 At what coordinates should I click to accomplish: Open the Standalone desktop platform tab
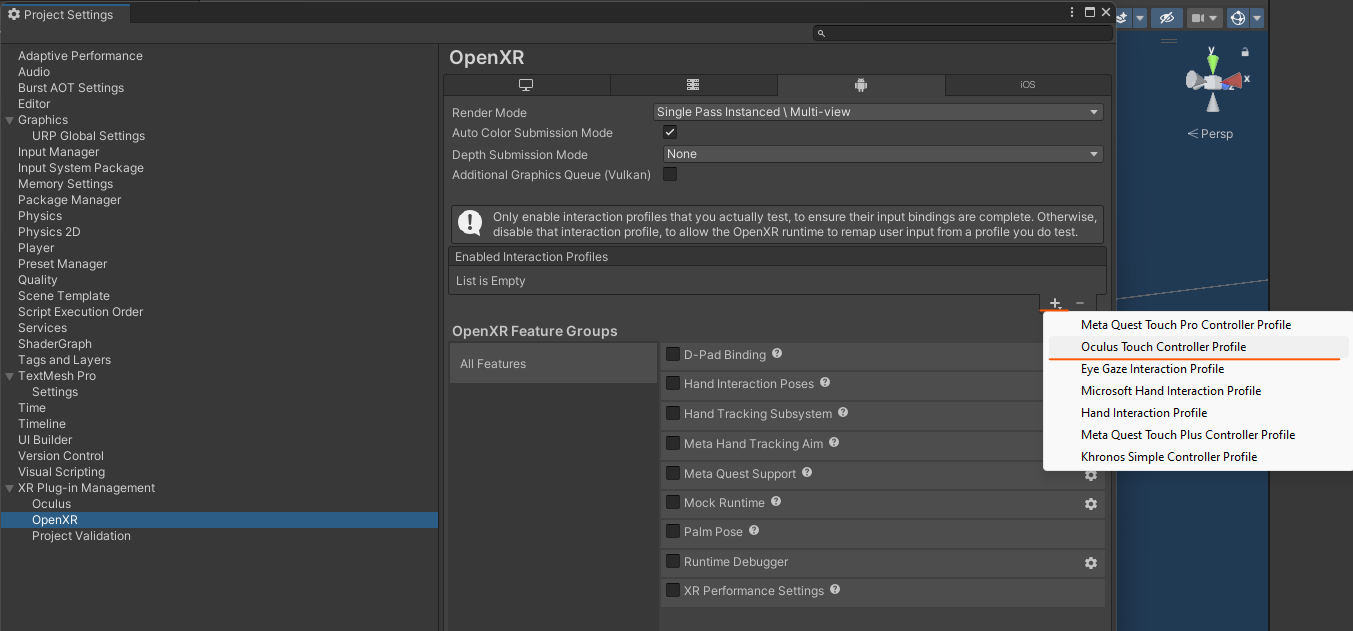(527, 85)
